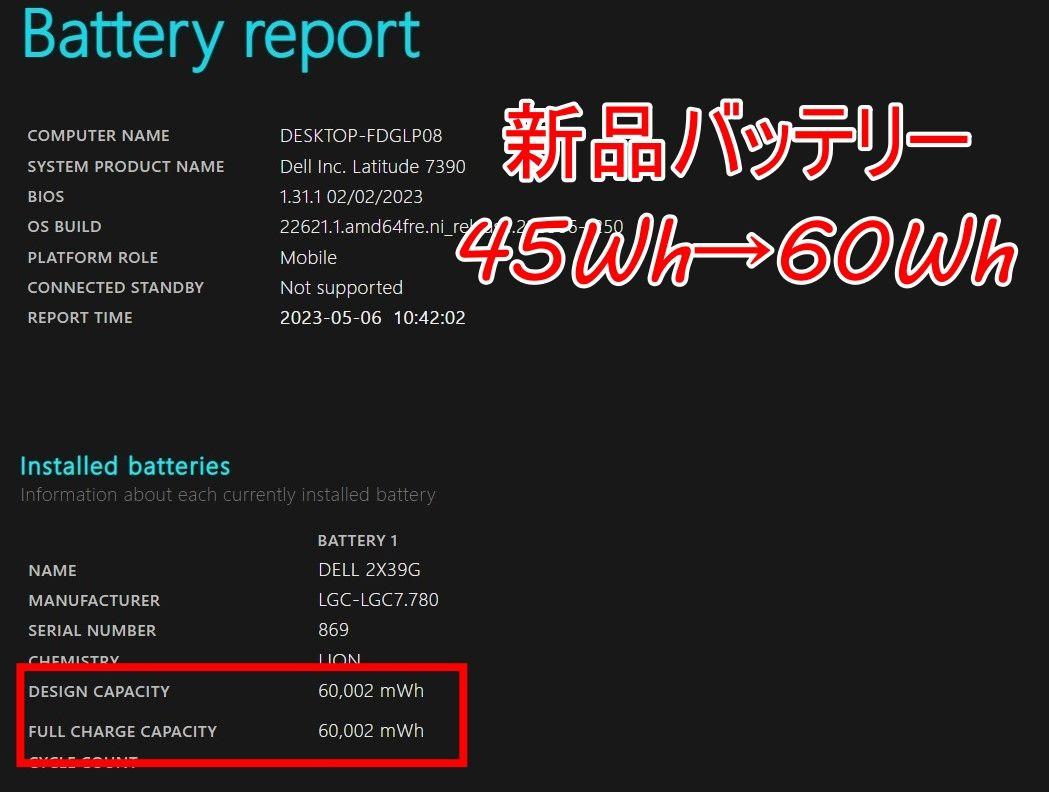Select the battery name DELL 2X39G
This screenshot has width=1049, height=792.
click(x=369, y=570)
